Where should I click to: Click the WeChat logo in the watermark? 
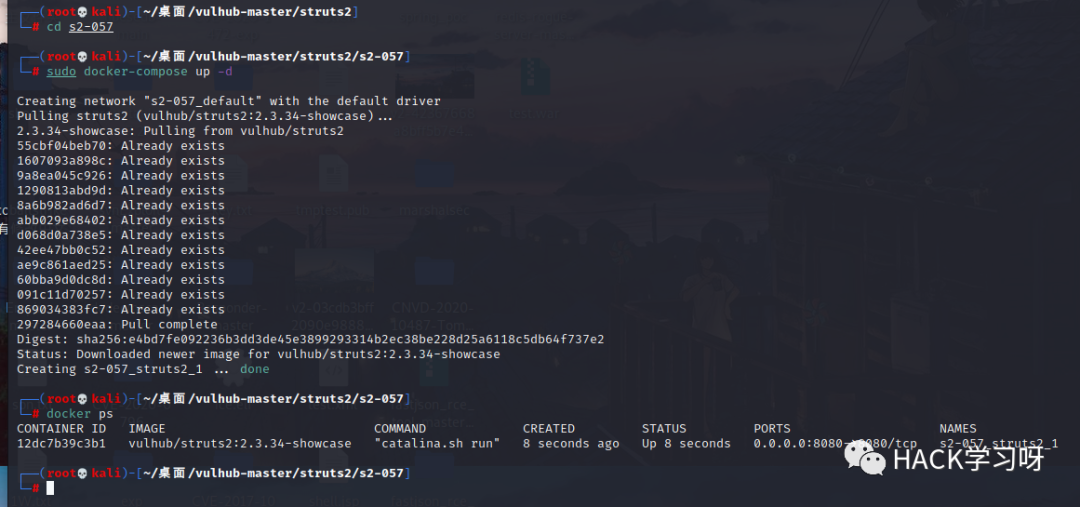tap(865, 458)
